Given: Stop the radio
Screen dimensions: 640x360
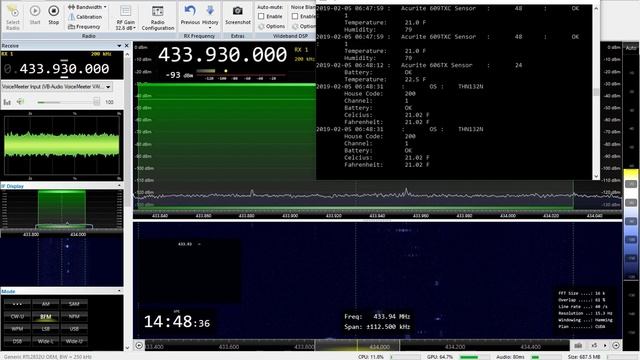Looking at the screenshot, I should tap(53, 15).
